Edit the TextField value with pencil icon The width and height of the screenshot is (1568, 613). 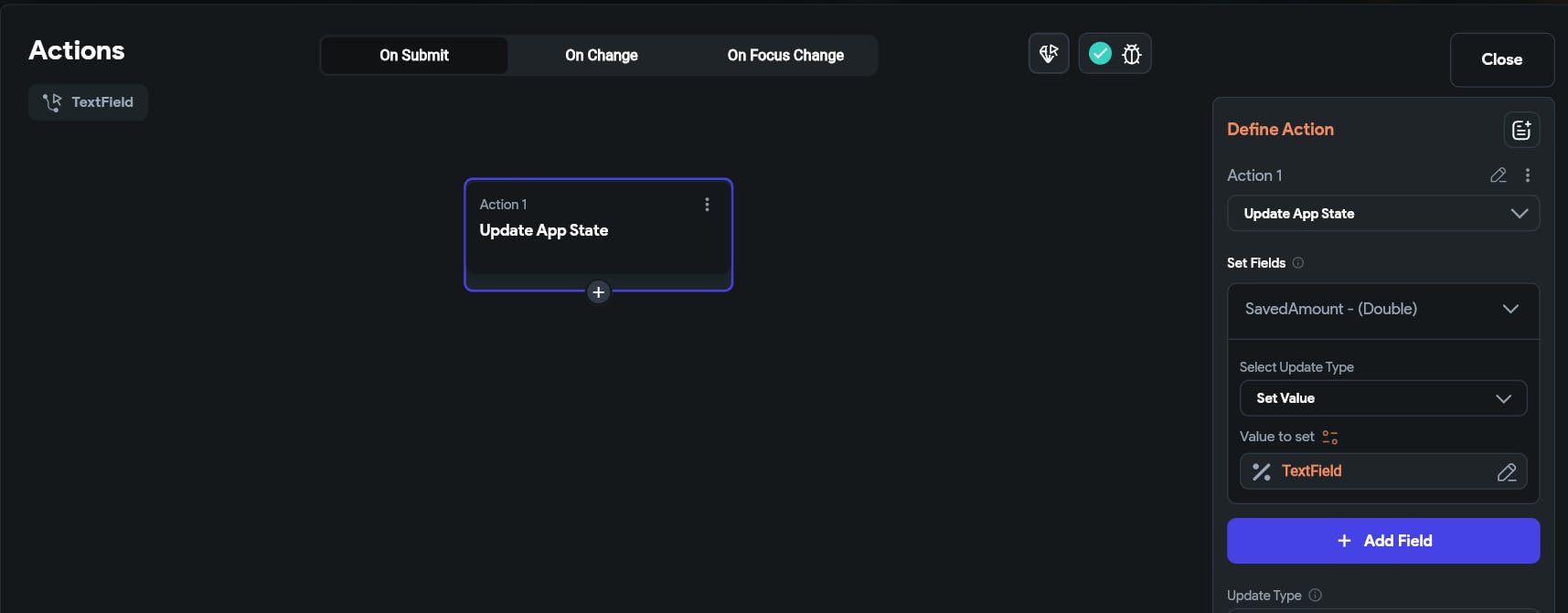(x=1506, y=472)
